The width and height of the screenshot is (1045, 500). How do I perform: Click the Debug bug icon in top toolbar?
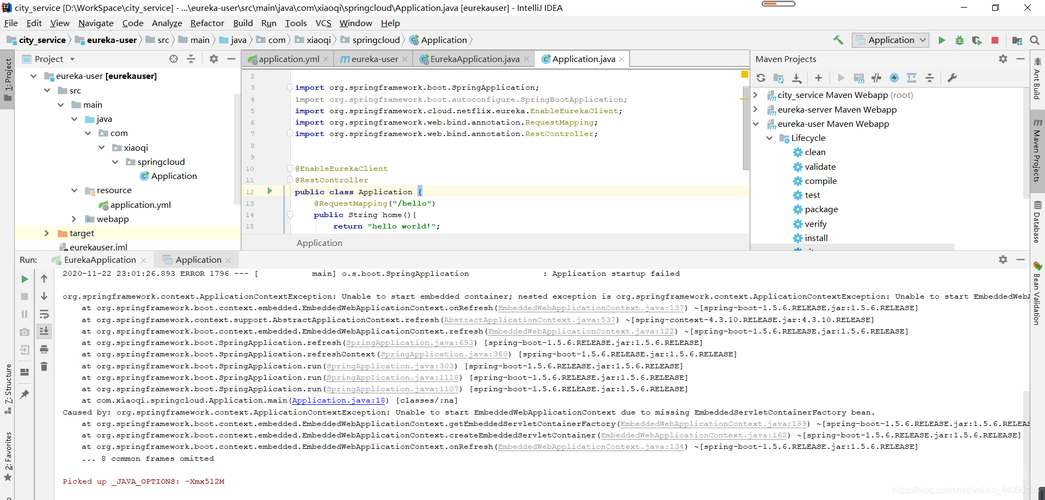pyautogui.click(x=959, y=40)
